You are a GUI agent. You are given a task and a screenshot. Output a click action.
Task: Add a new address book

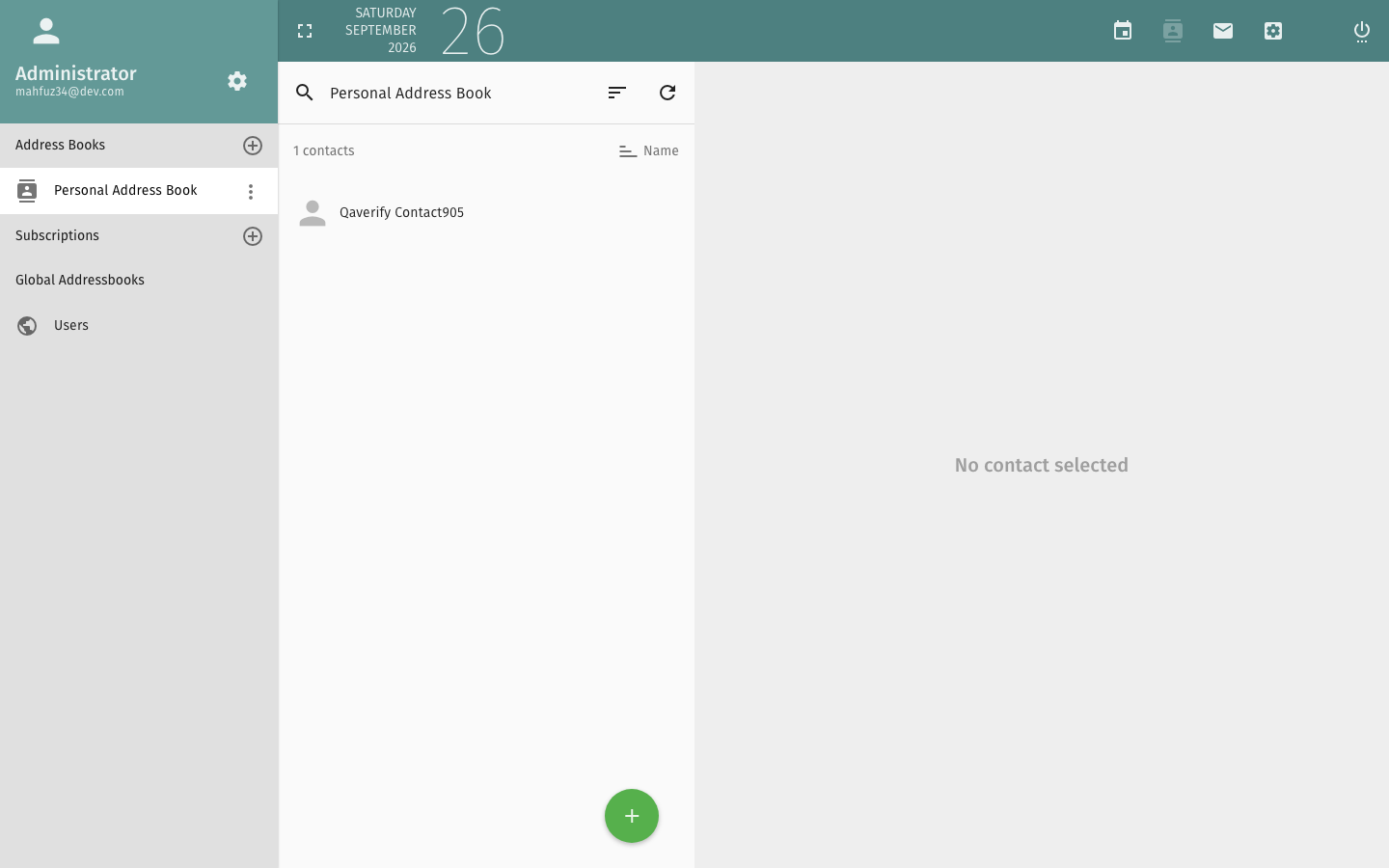coord(253,146)
